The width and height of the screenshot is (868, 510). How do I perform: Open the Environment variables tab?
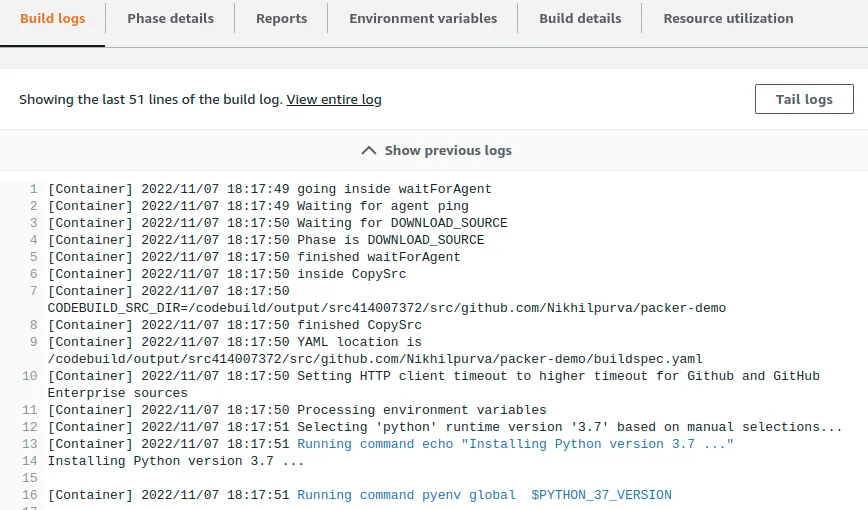click(423, 19)
